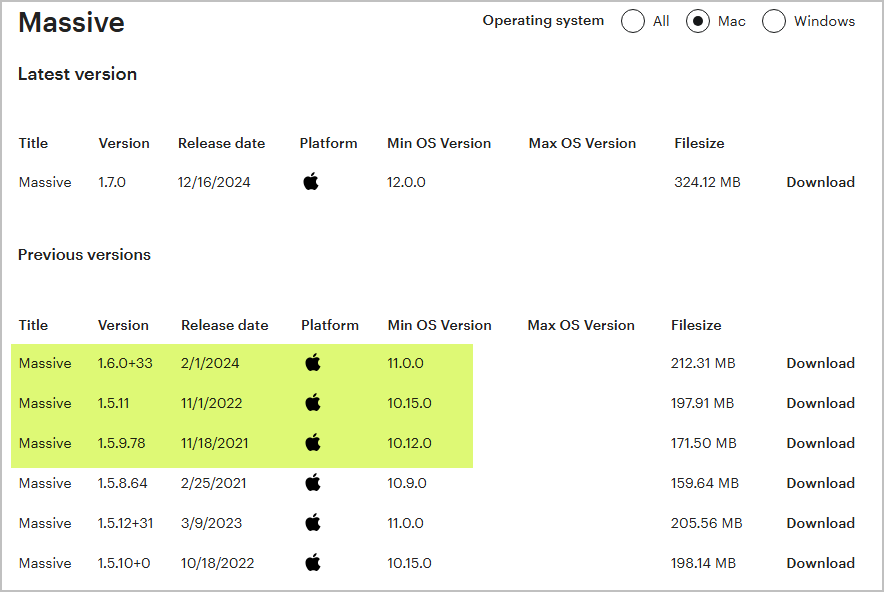Download Massive version 1.5.10+0

[820, 563]
